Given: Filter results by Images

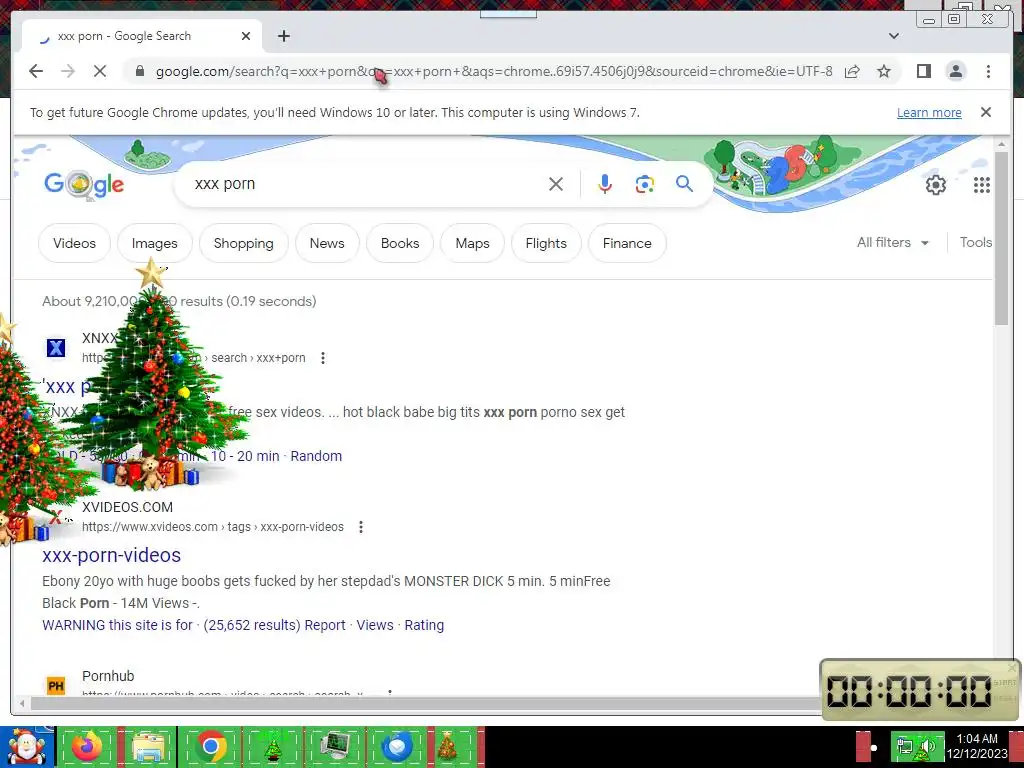Looking at the screenshot, I should (155, 243).
